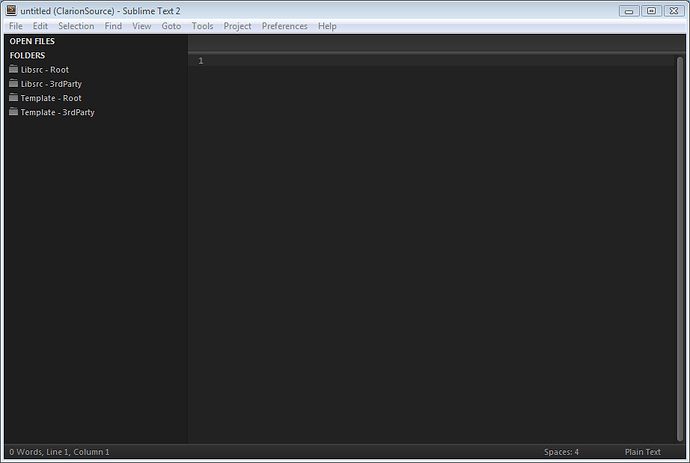Change syntax via Plain Text selector
Screen dimensions: 690x463
[x=642, y=452]
